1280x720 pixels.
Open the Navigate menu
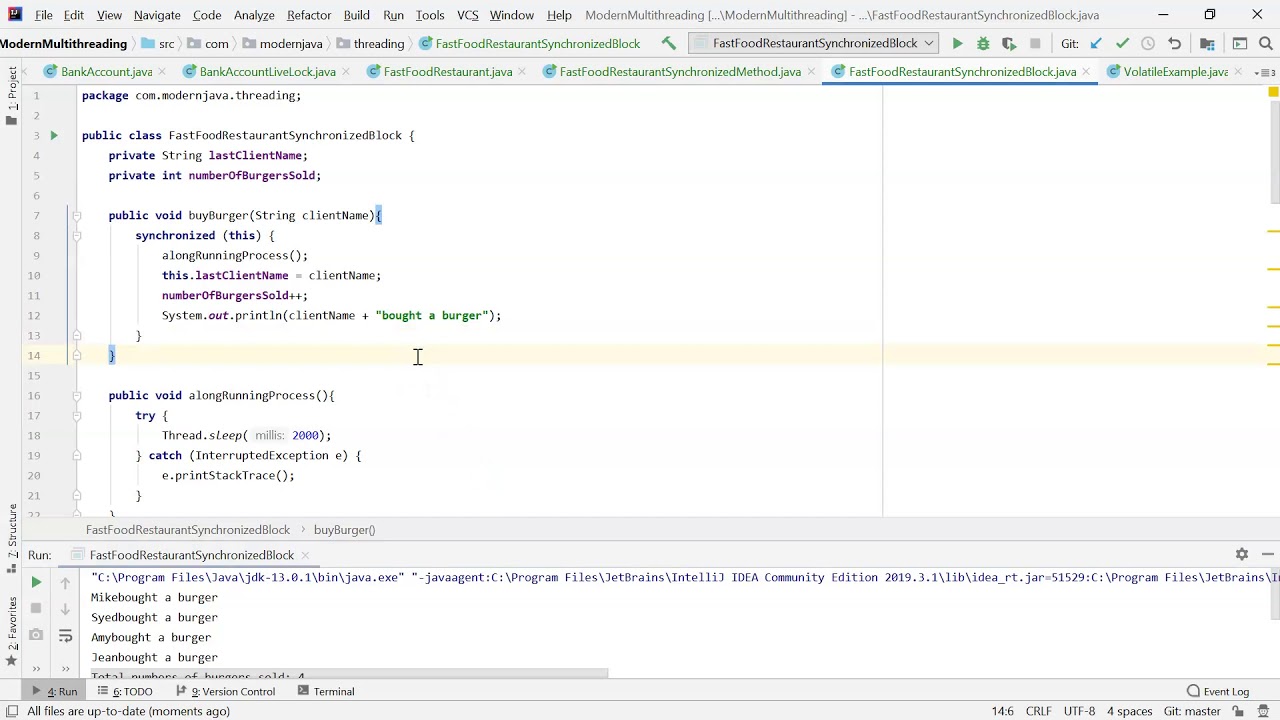[157, 15]
